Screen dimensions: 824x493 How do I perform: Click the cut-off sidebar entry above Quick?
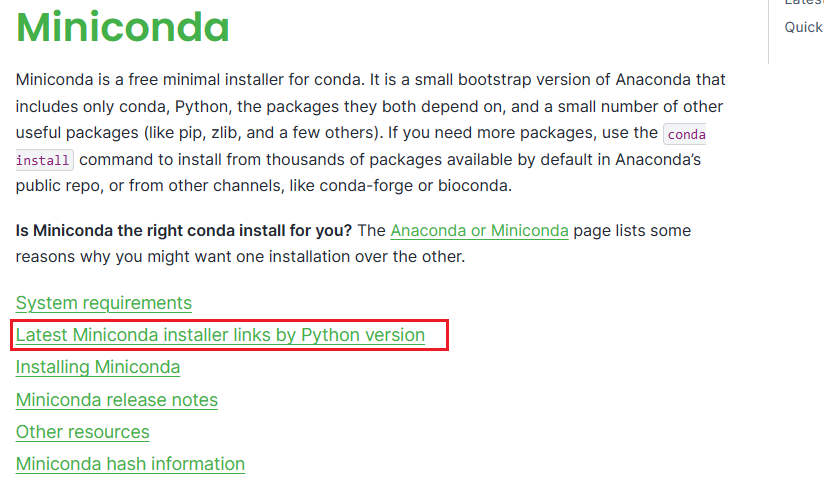point(803,3)
